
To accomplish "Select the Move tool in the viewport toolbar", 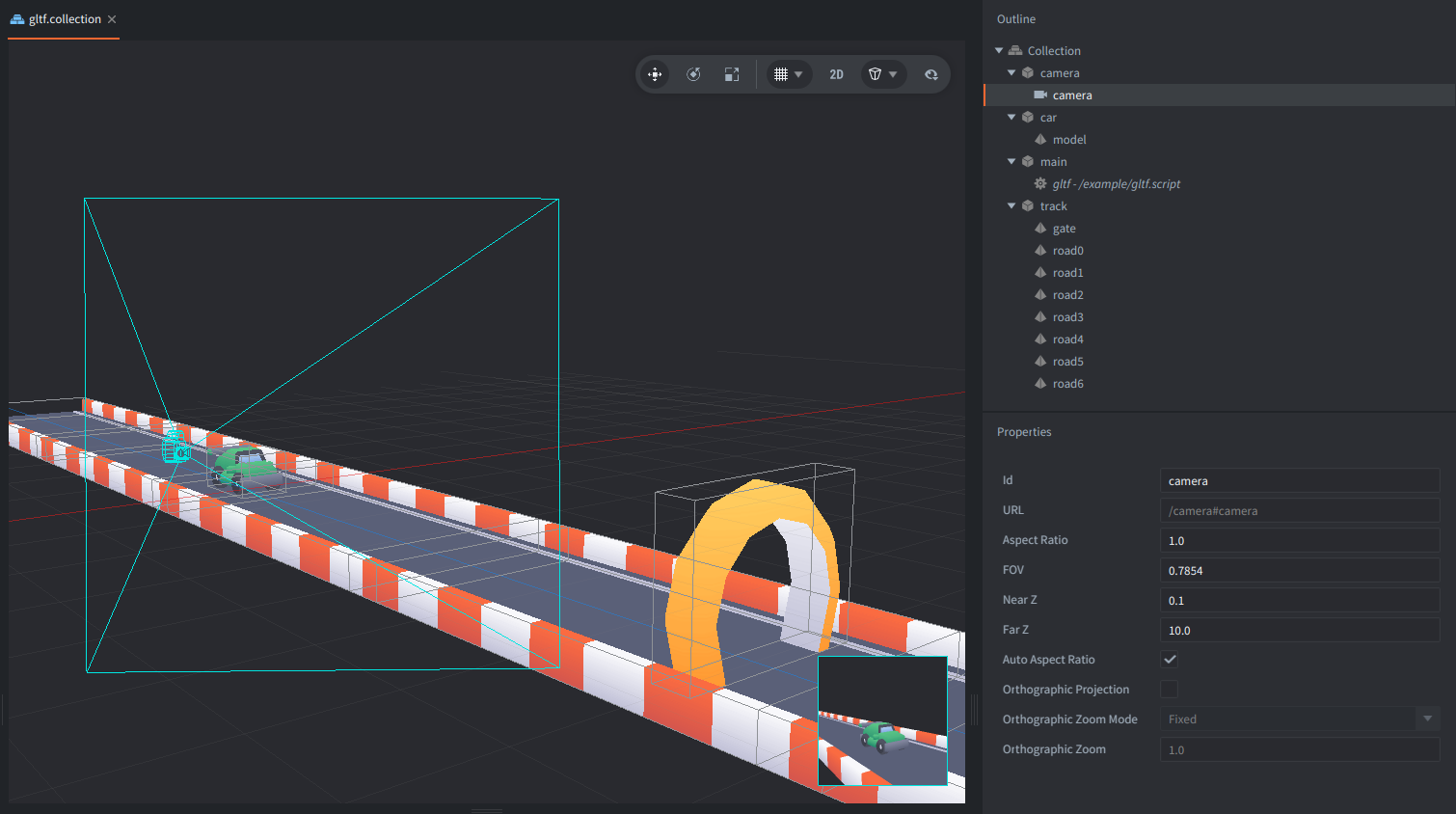I will tap(655, 74).
